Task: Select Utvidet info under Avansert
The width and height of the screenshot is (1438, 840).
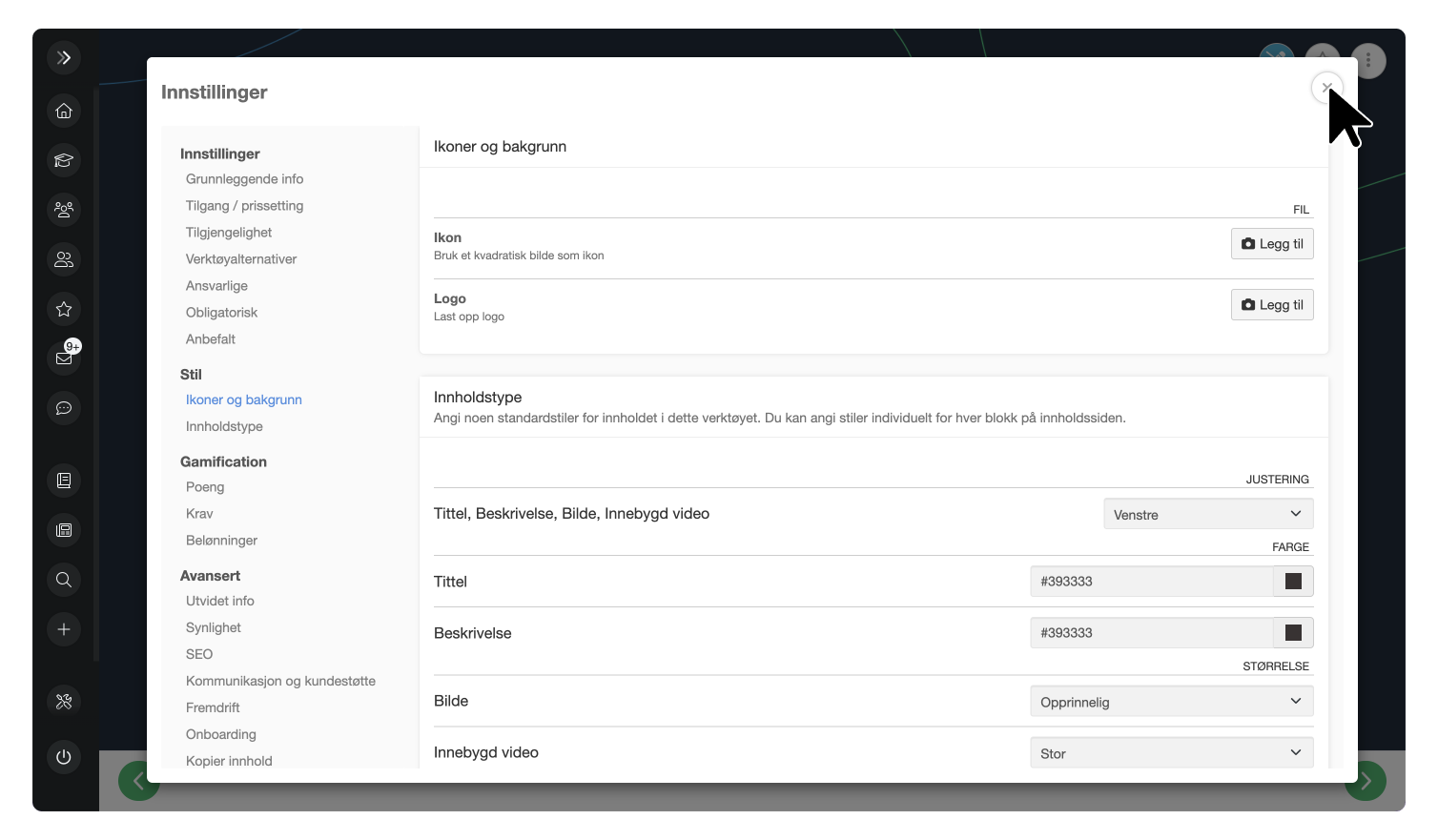Action: tap(220, 602)
